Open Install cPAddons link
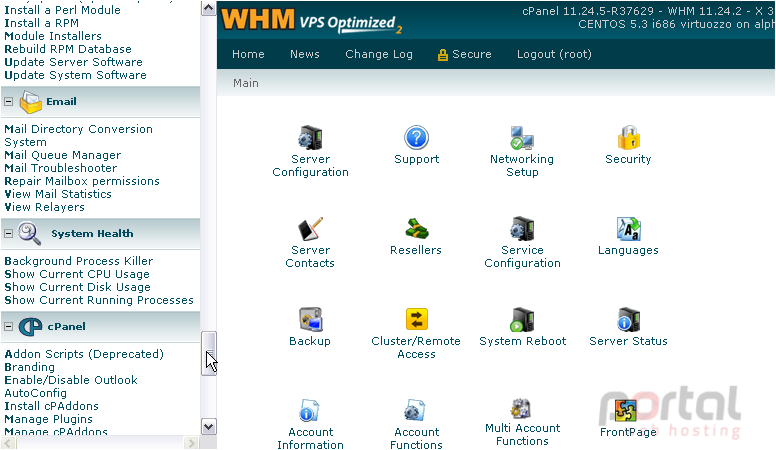The image size is (776, 450). click(51, 406)
